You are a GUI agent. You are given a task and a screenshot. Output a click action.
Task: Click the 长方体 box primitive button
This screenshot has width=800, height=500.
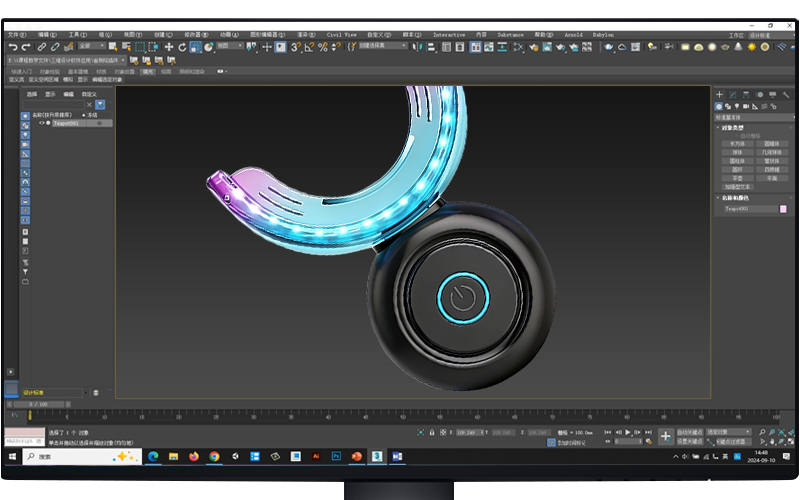[736, 143]
